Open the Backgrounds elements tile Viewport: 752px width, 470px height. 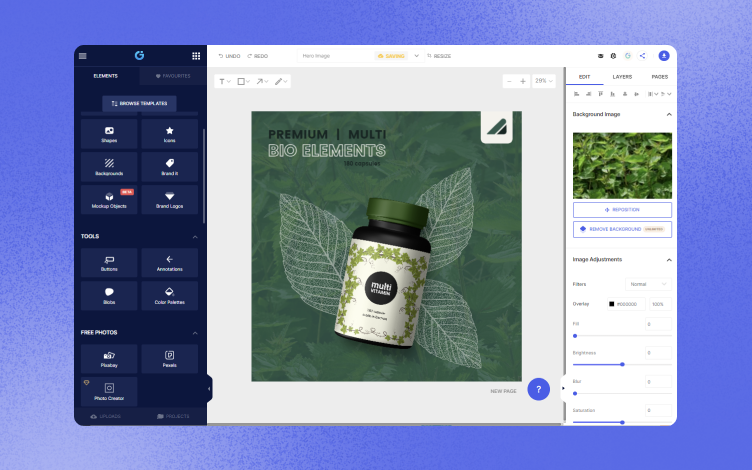[109, 167]
